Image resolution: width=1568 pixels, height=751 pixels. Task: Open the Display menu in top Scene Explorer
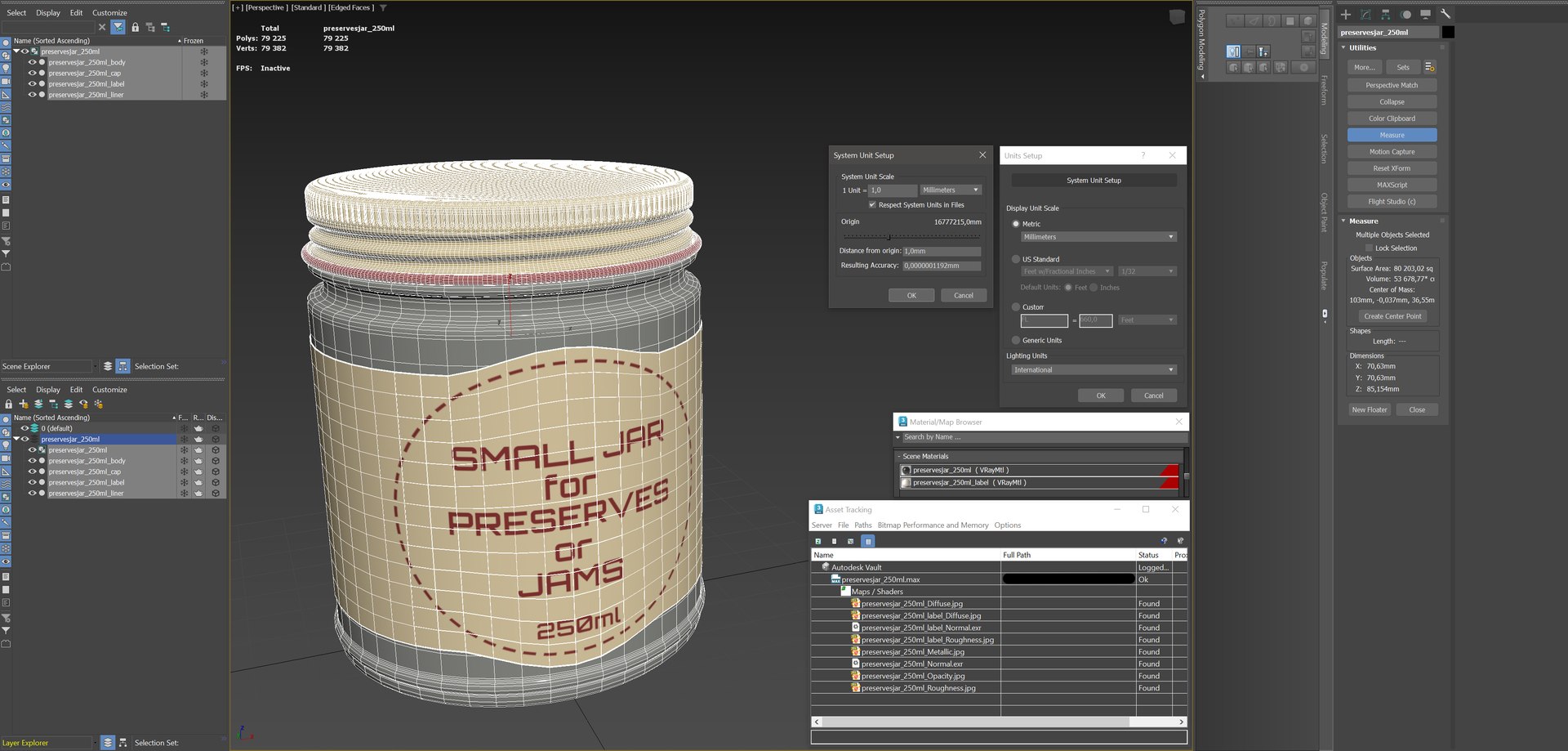(48, 13)
